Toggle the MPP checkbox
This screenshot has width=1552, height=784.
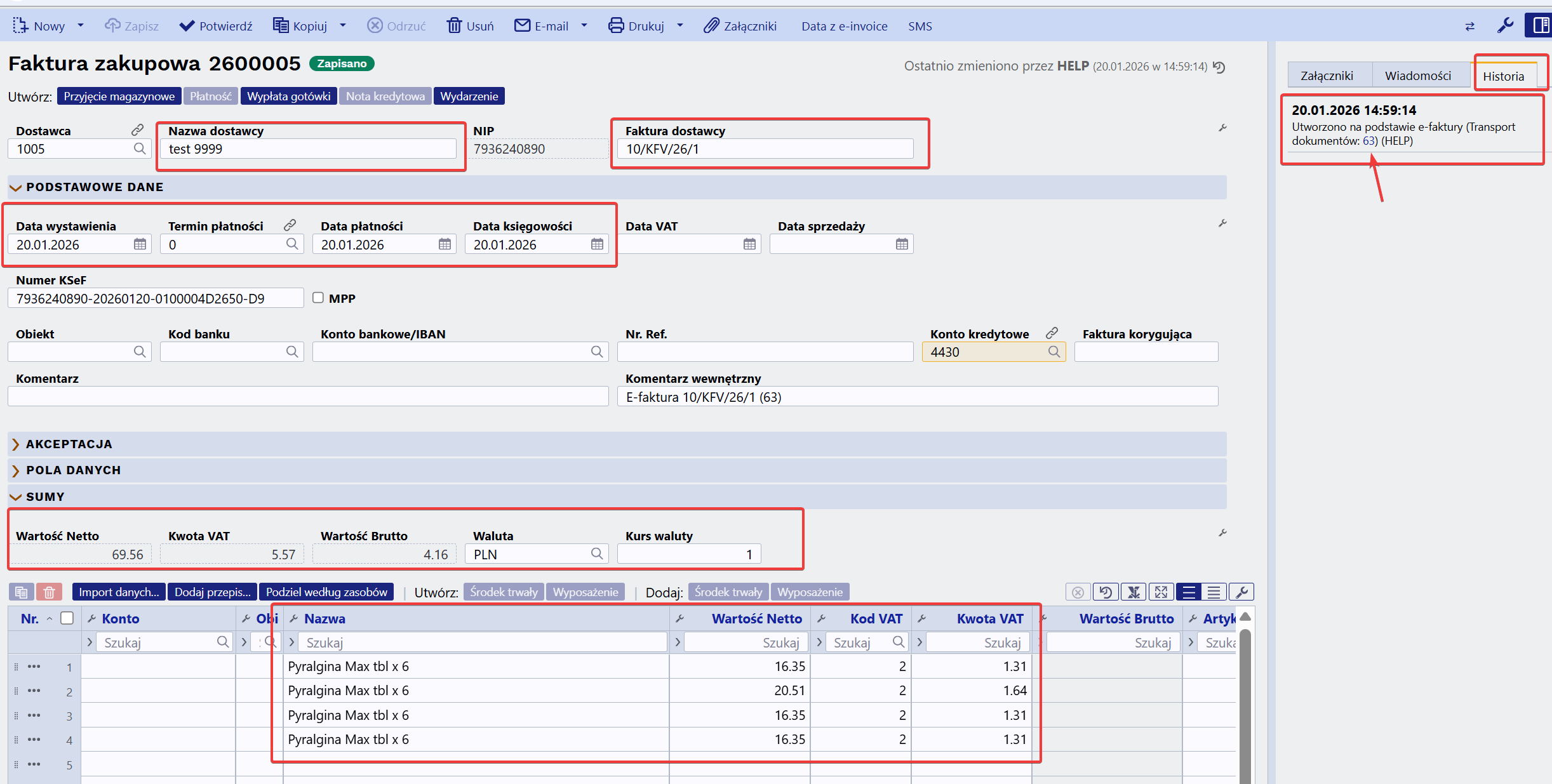point(318,298)
